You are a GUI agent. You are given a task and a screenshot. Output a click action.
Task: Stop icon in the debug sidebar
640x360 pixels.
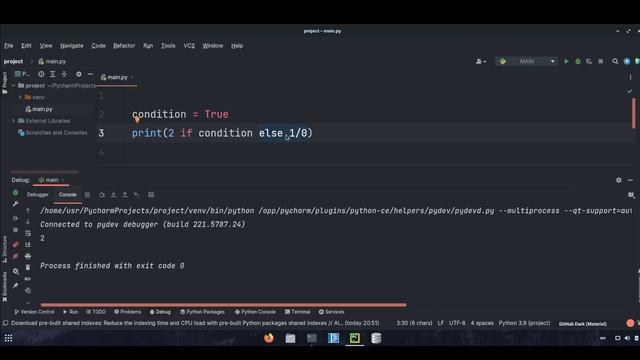16,230
